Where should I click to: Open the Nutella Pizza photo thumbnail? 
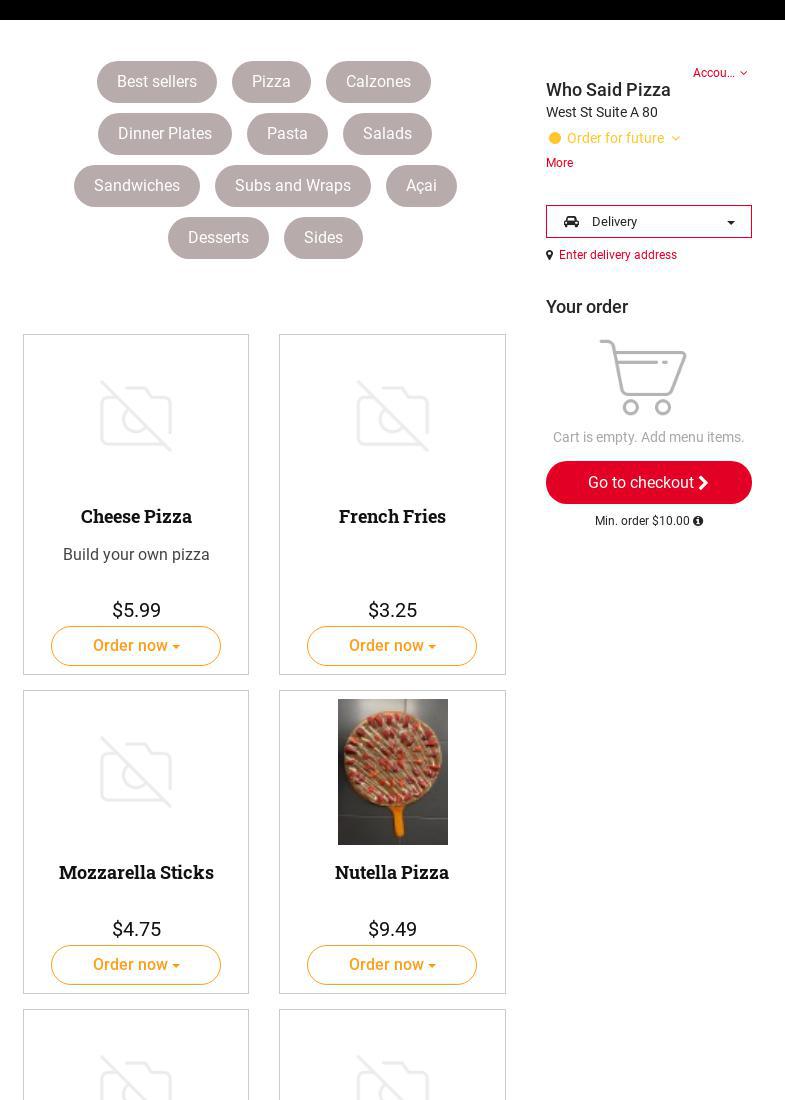393,772
